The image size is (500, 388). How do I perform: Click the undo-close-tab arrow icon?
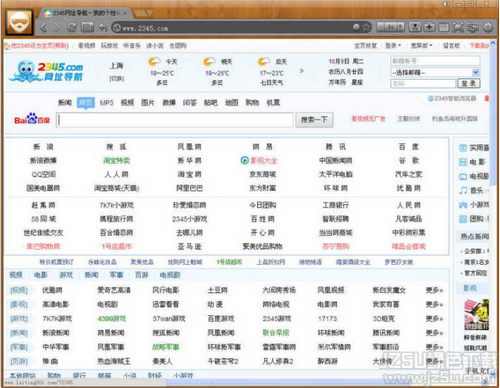coord(103,27)
